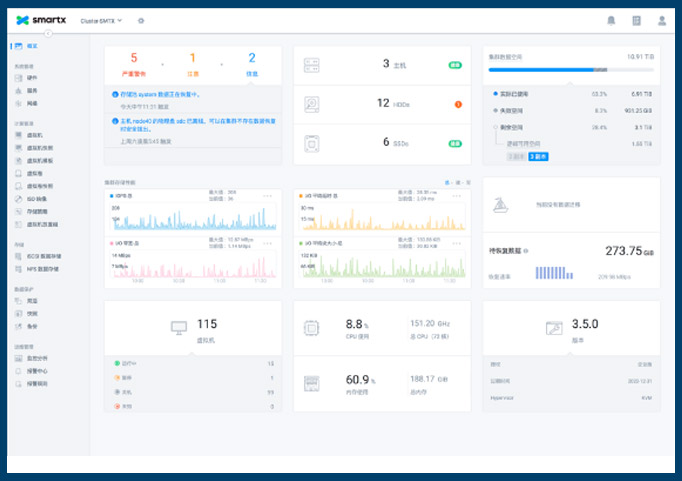The width and height of the screenshot is (682, 481).
Task: Click the smartx logo
Action: (x=41, y=20)
